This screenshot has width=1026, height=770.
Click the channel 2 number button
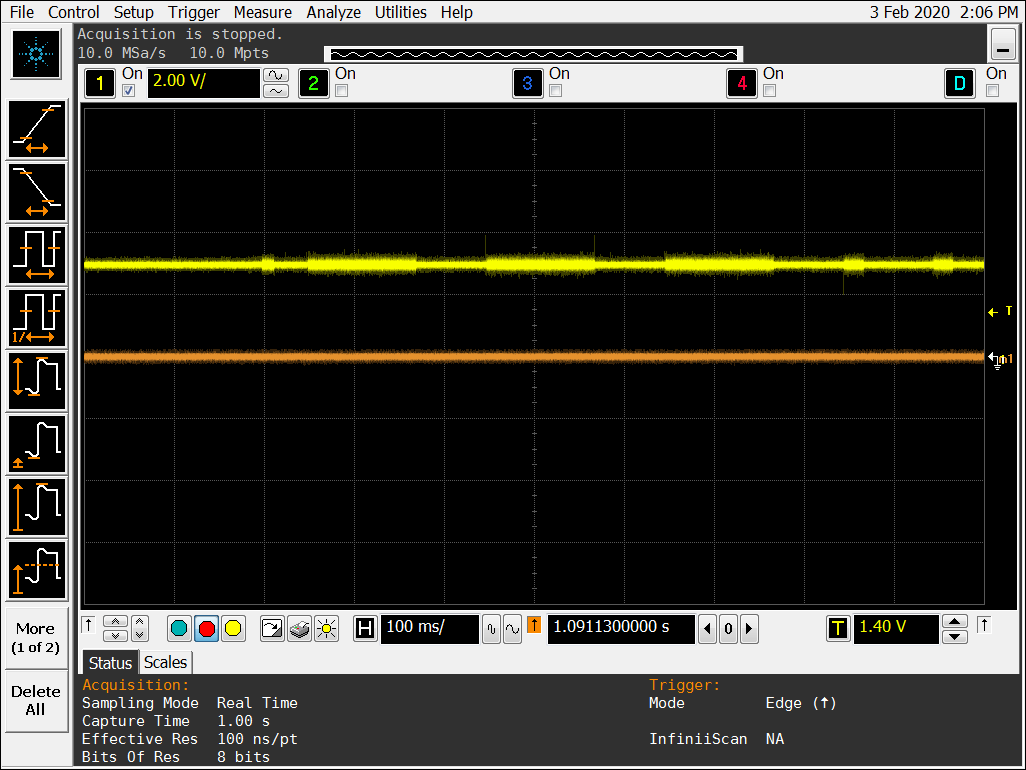pyautogui.click(x=313, y=83)
